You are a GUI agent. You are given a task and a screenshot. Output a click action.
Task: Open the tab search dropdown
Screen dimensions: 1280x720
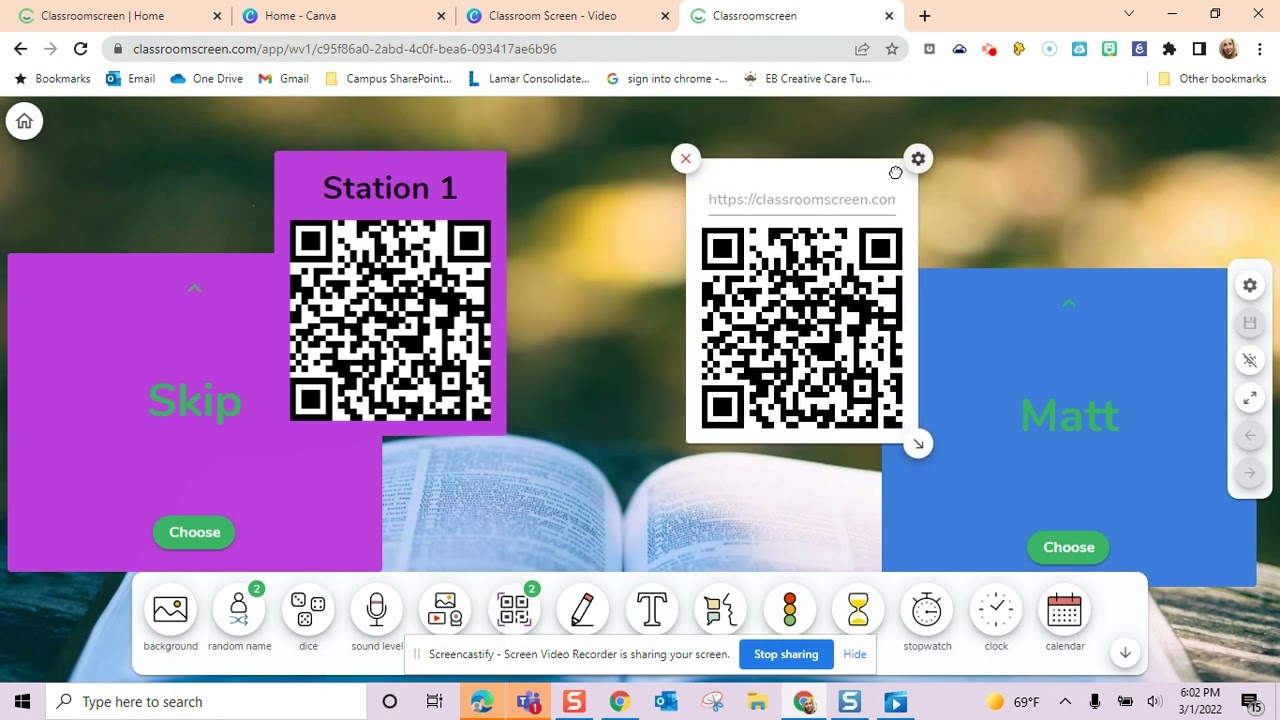pos(1129,14)
